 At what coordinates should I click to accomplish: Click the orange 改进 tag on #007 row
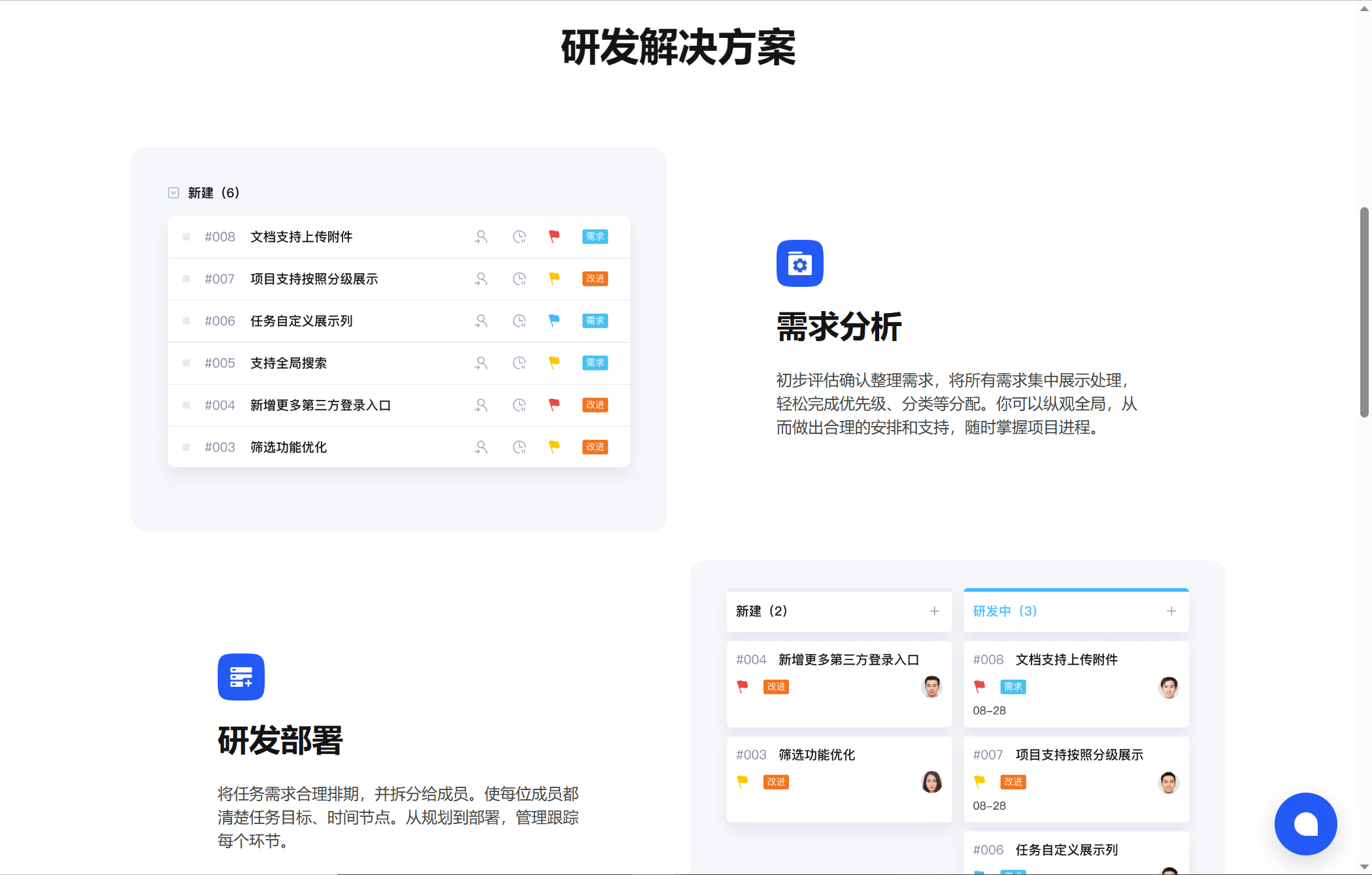click(595, 279)
